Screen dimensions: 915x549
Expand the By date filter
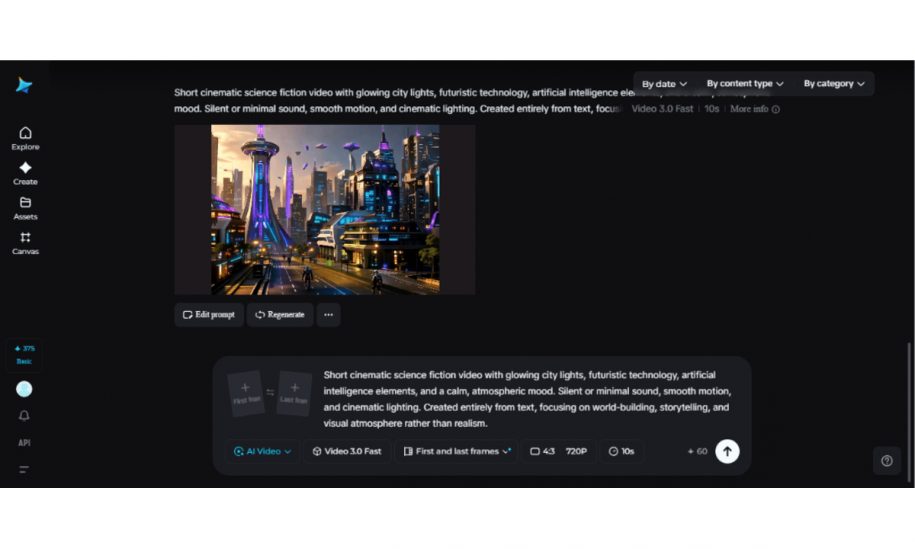[664, 84]
